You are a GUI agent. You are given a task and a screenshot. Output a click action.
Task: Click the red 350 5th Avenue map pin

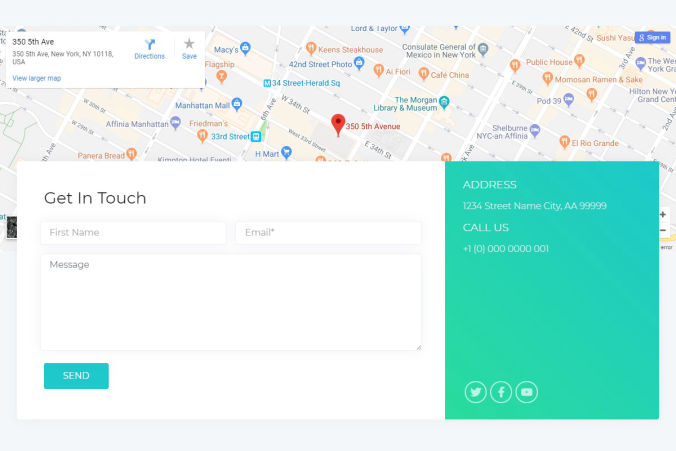[338, 125]
